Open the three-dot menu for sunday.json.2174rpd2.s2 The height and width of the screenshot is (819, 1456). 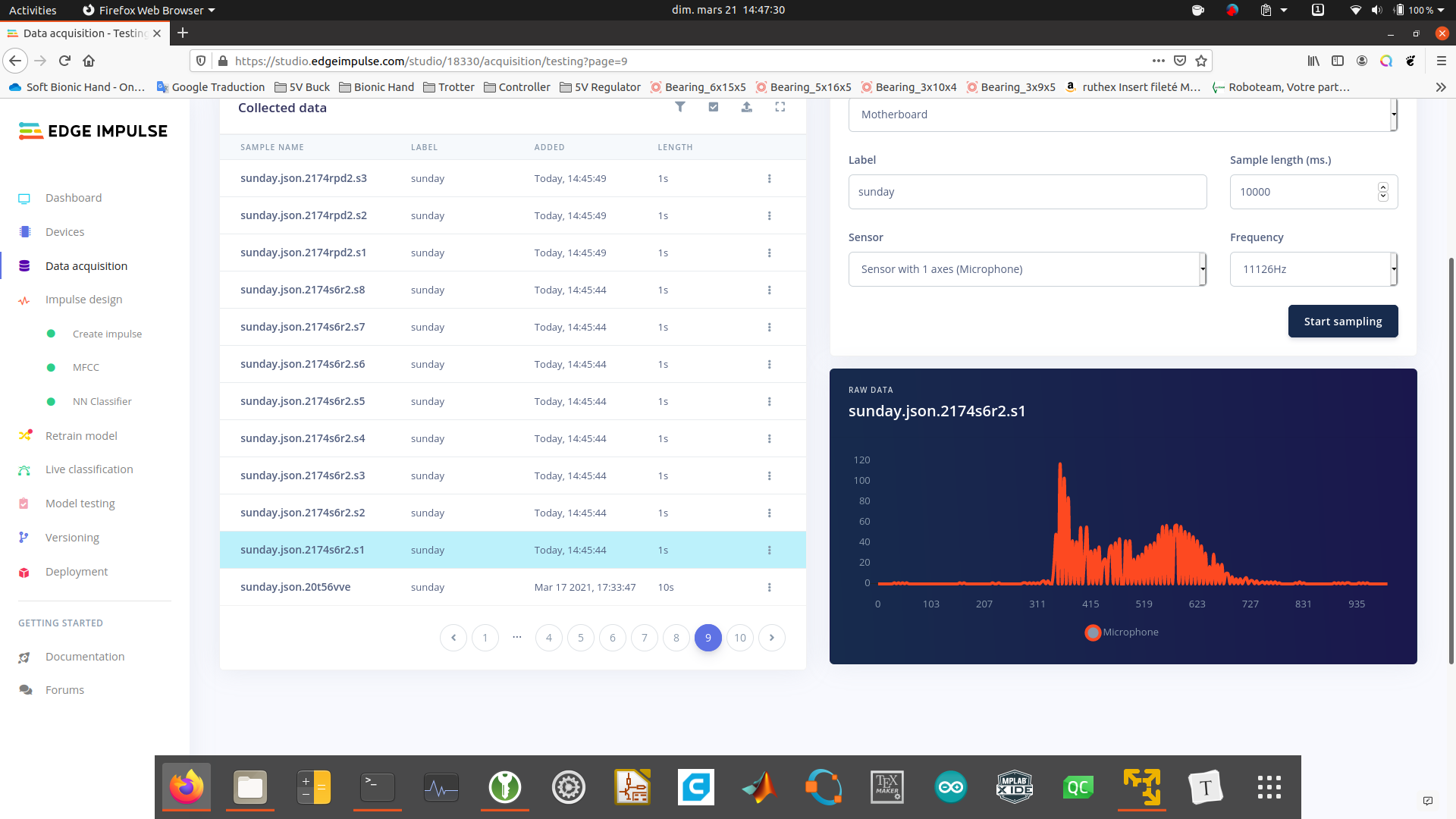click(x=769, y=216)
